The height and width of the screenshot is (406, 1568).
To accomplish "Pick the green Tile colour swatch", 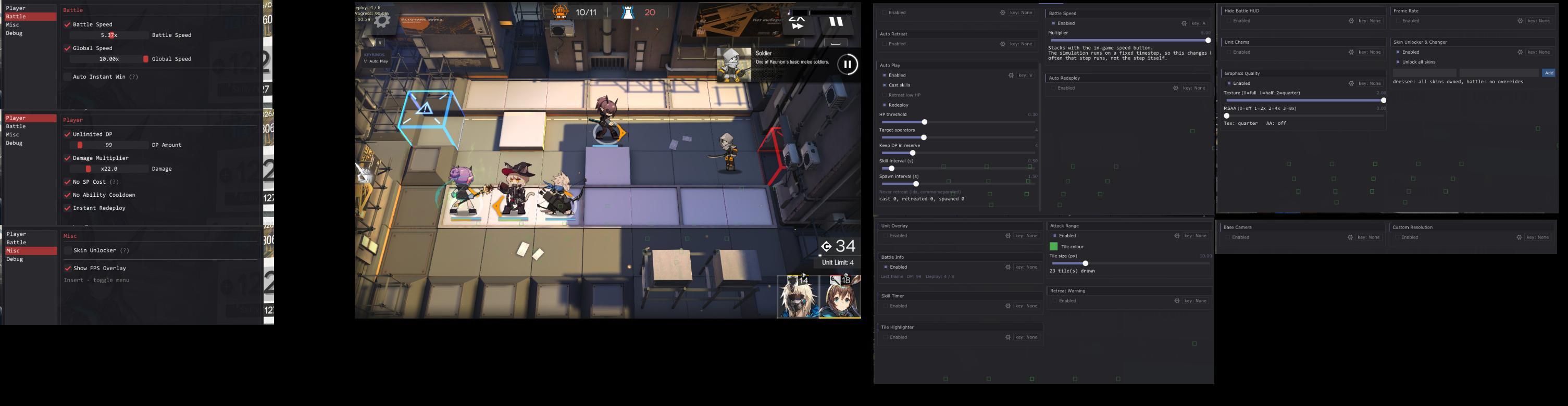I will coord(1054,247).
